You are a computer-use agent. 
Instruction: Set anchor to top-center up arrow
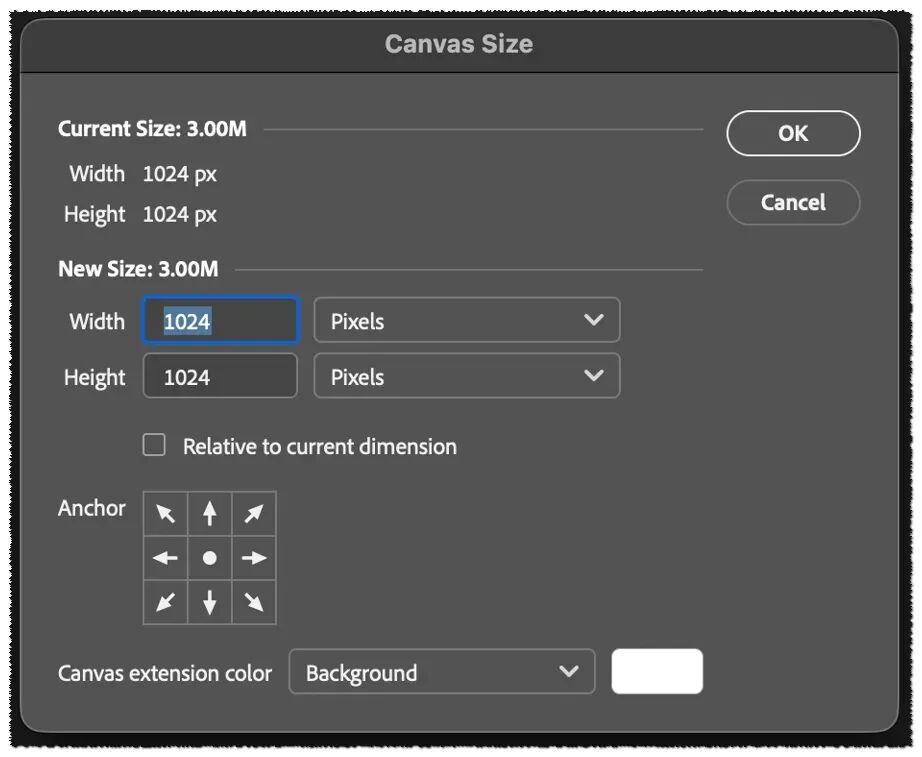(210, 513)
